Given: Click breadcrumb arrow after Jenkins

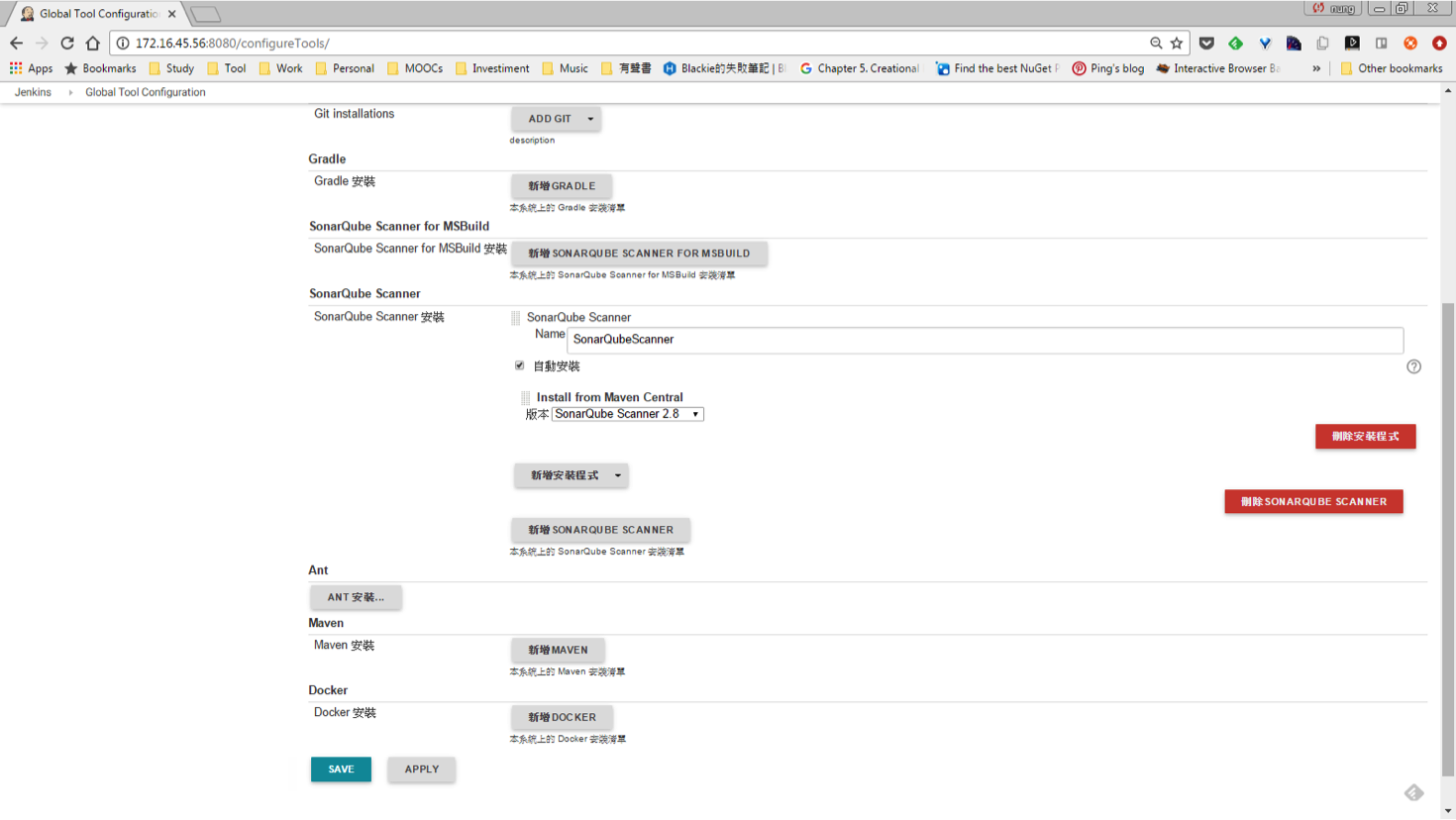Looking at the screenshot, I should click(x=70, y=92).
